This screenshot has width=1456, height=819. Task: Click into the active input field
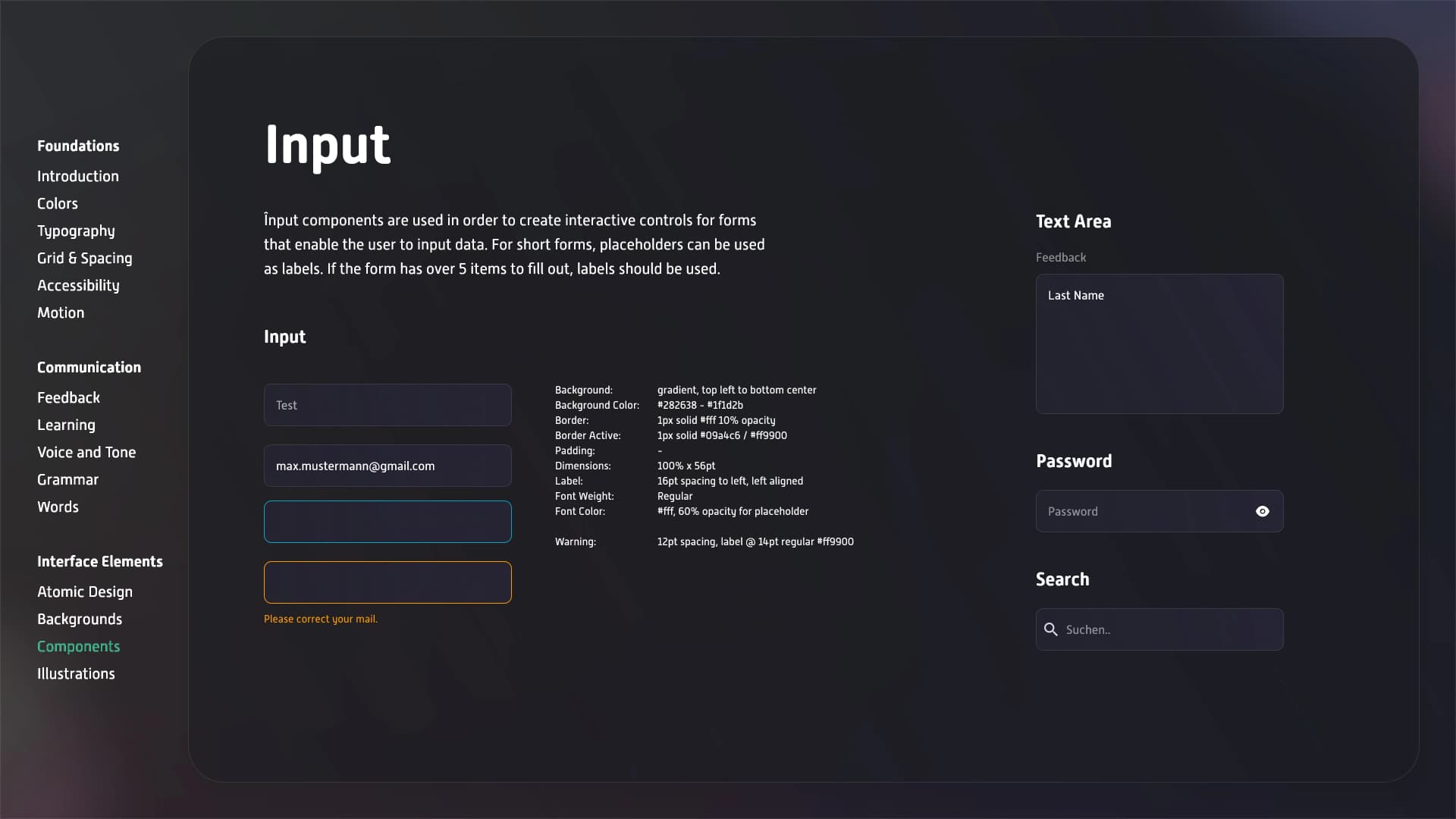click(x=387, y=522)
